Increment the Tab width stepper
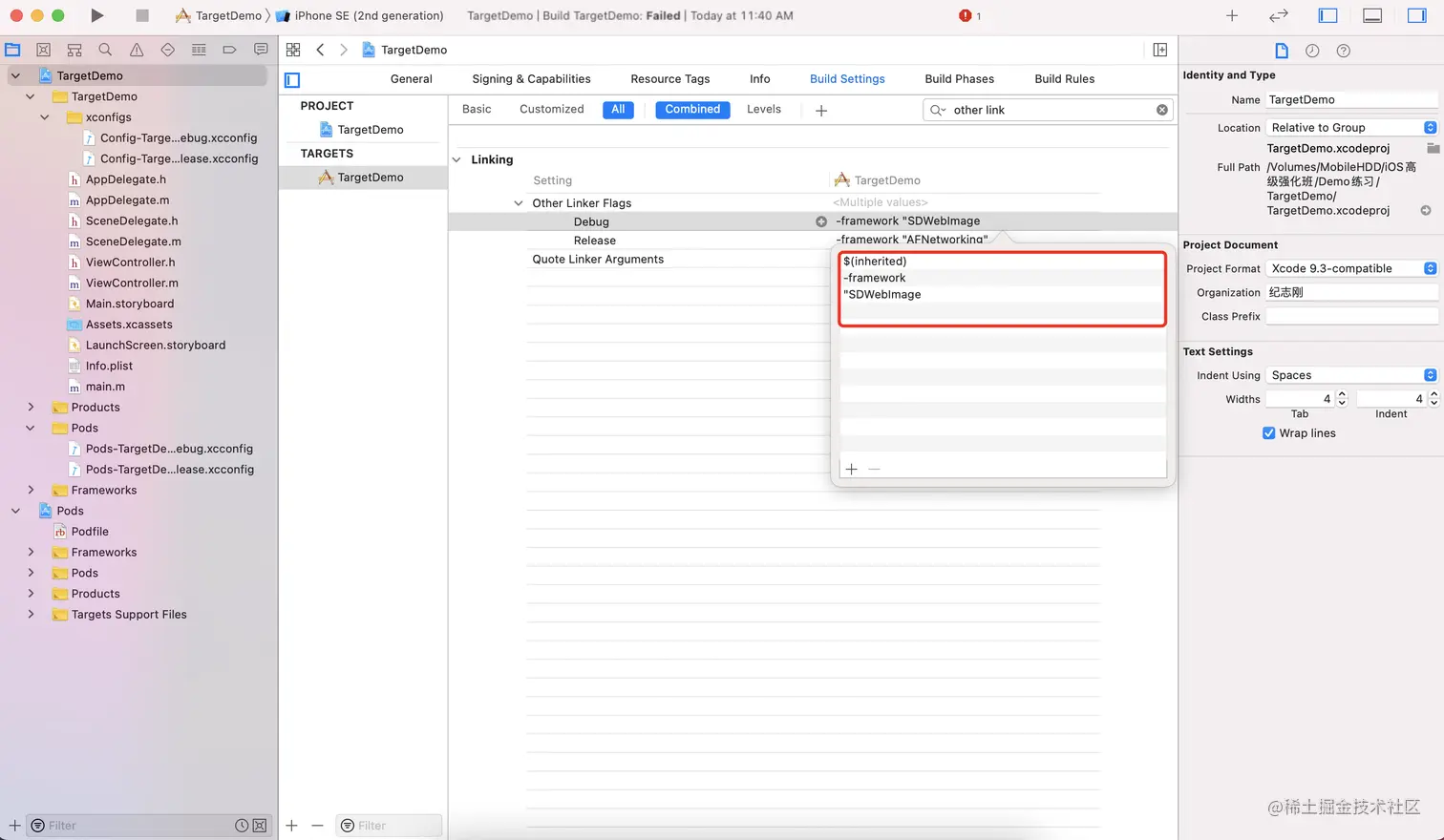The image size is (1444, 840). pyautogui.click(x=1342, y=395)
